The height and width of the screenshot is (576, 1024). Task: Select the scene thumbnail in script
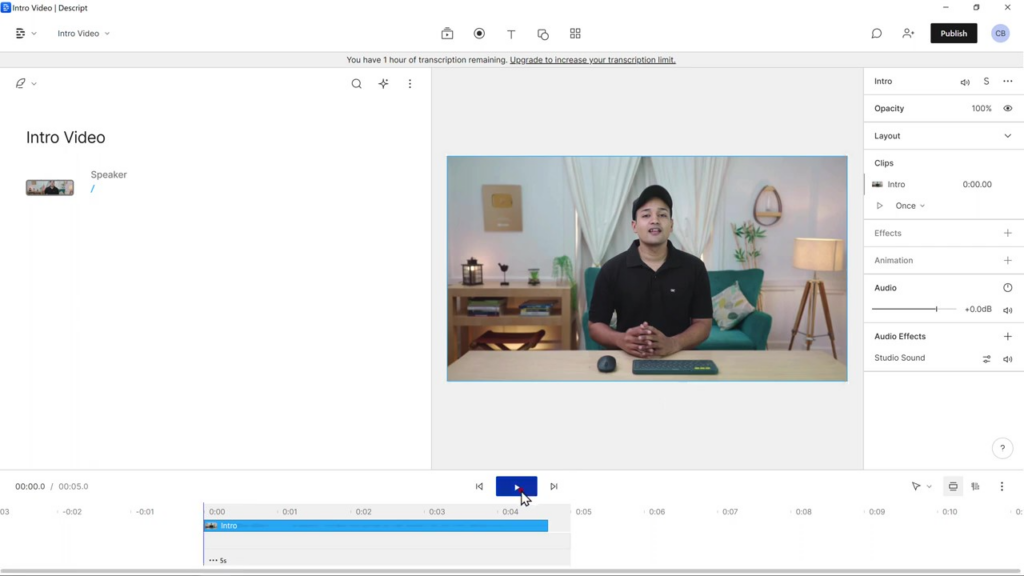50,188
